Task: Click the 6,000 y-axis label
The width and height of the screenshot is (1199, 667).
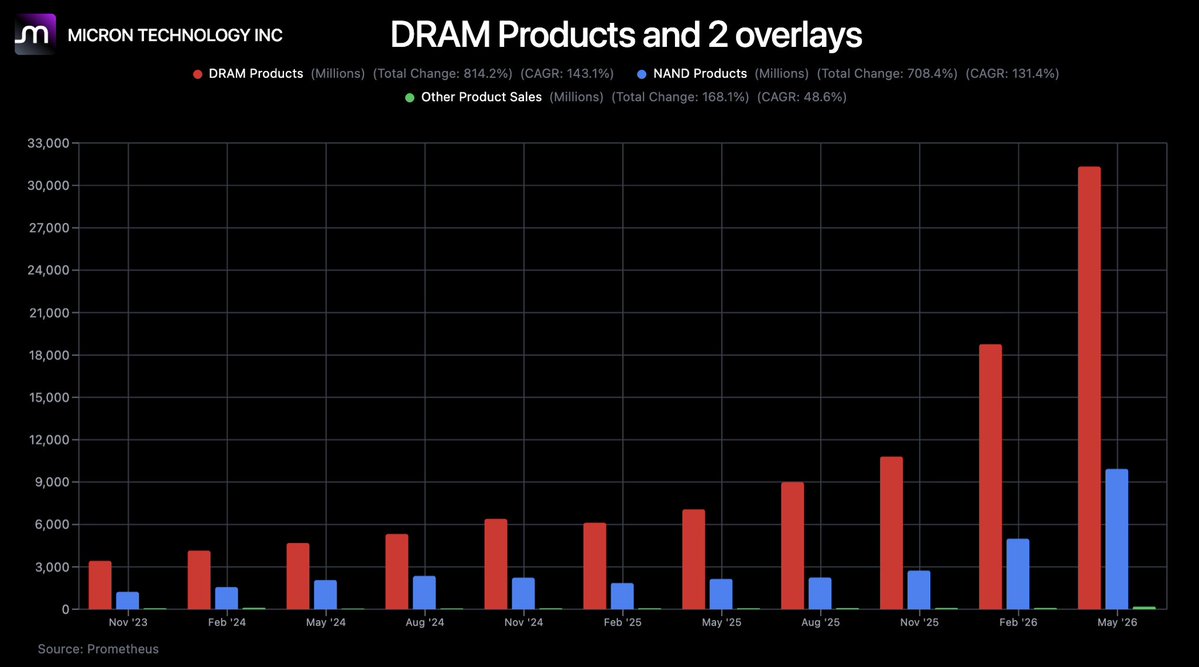Action: pos(51,525)
